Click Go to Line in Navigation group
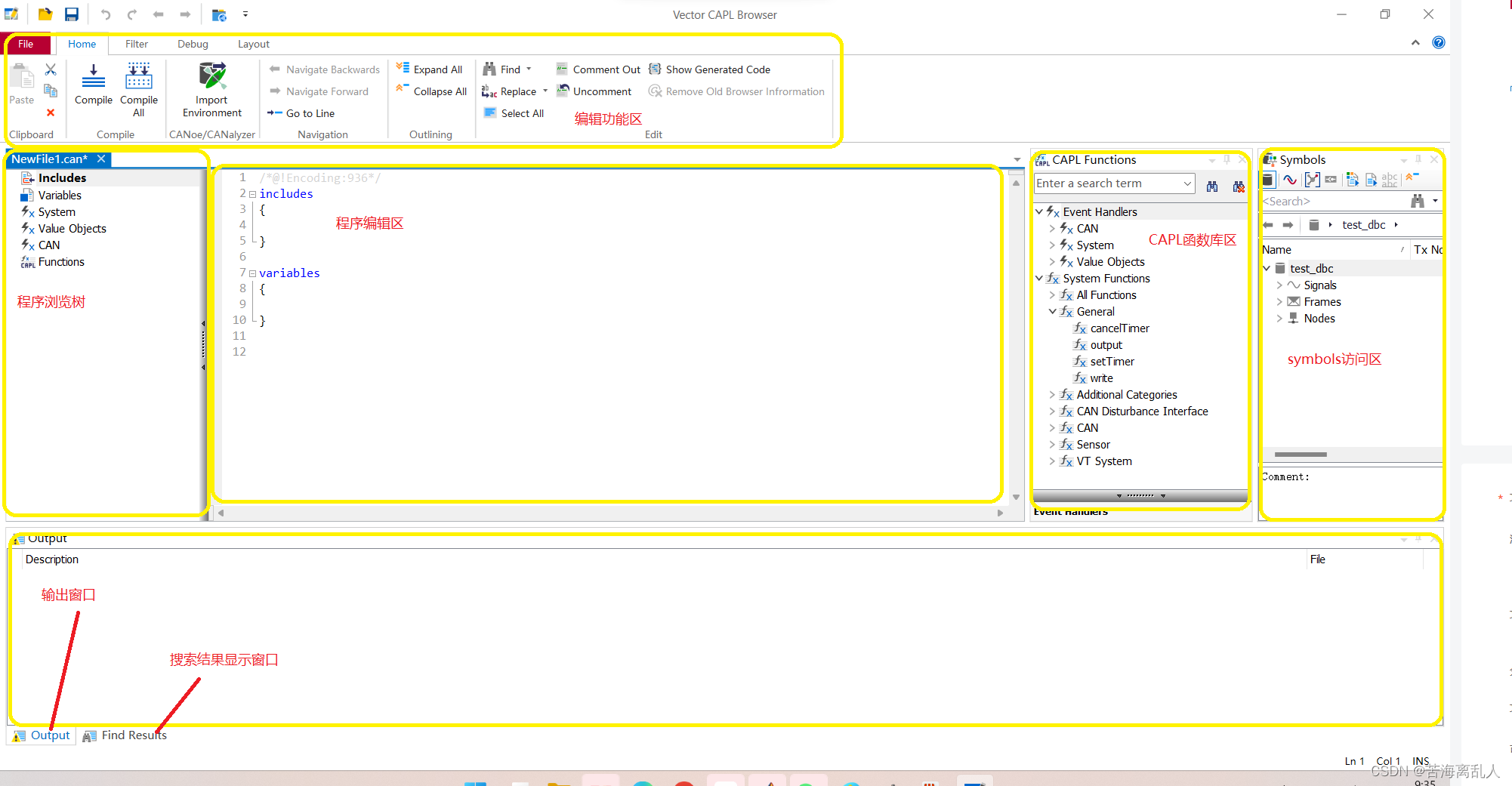This screenshot has height=786, width=1512. click(x=301, y=113)
